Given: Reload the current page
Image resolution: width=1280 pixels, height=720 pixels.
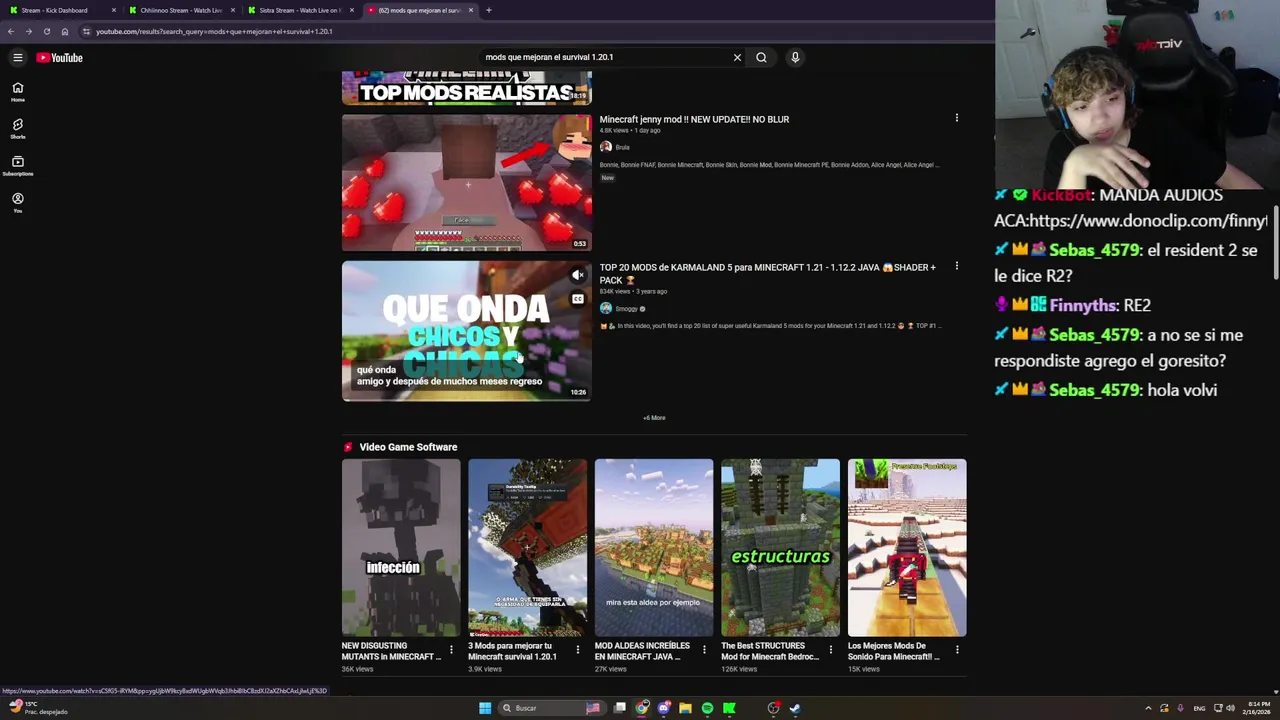Looking at the screenshot, I should tap(47, 31).
